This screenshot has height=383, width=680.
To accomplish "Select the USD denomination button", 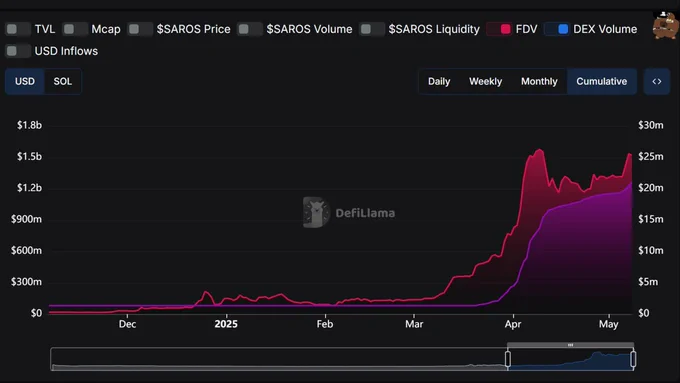I will click(x=25, y=82).
